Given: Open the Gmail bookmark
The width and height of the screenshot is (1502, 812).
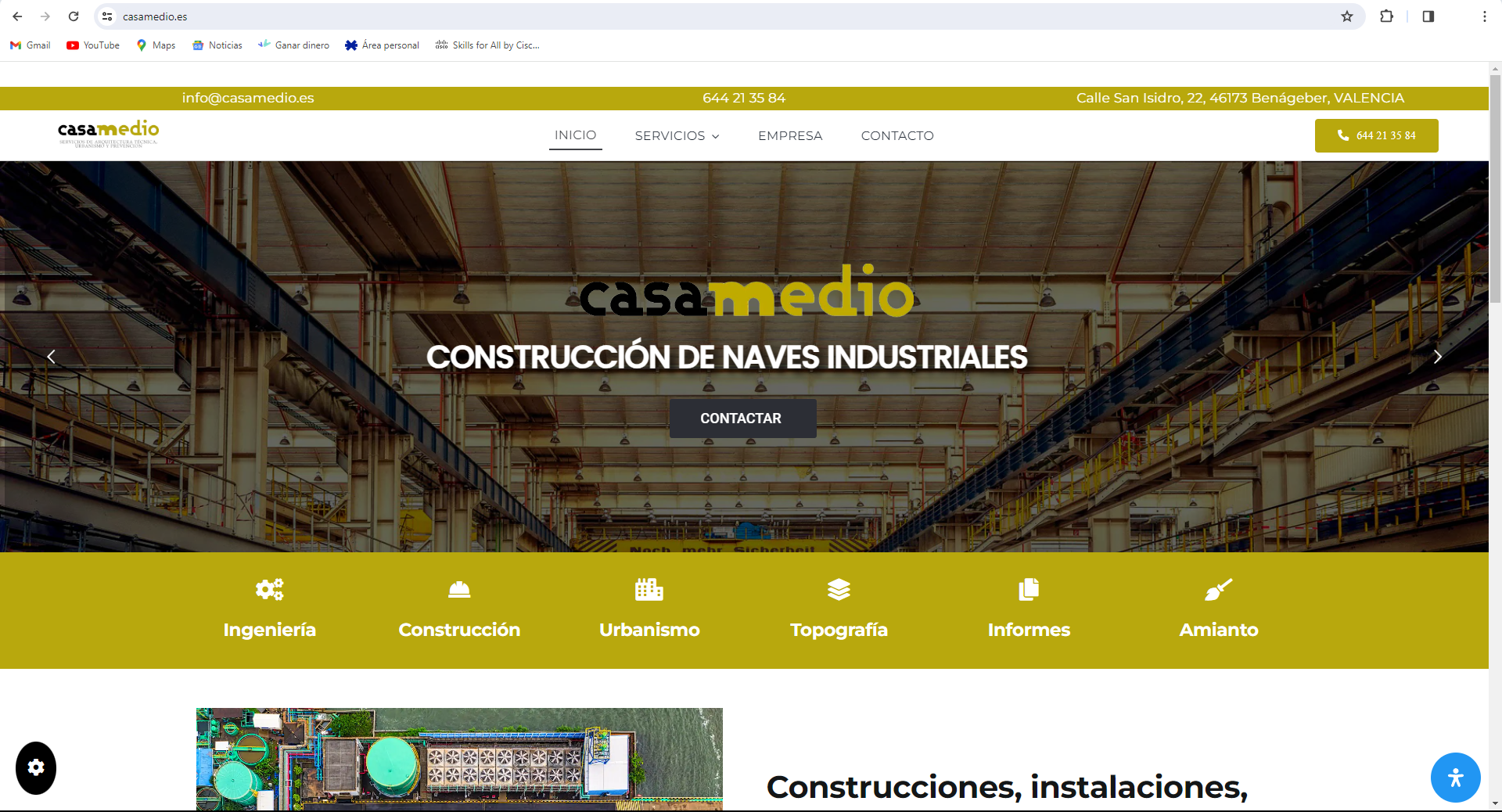Looking at the screenshot, I should 31,45.
